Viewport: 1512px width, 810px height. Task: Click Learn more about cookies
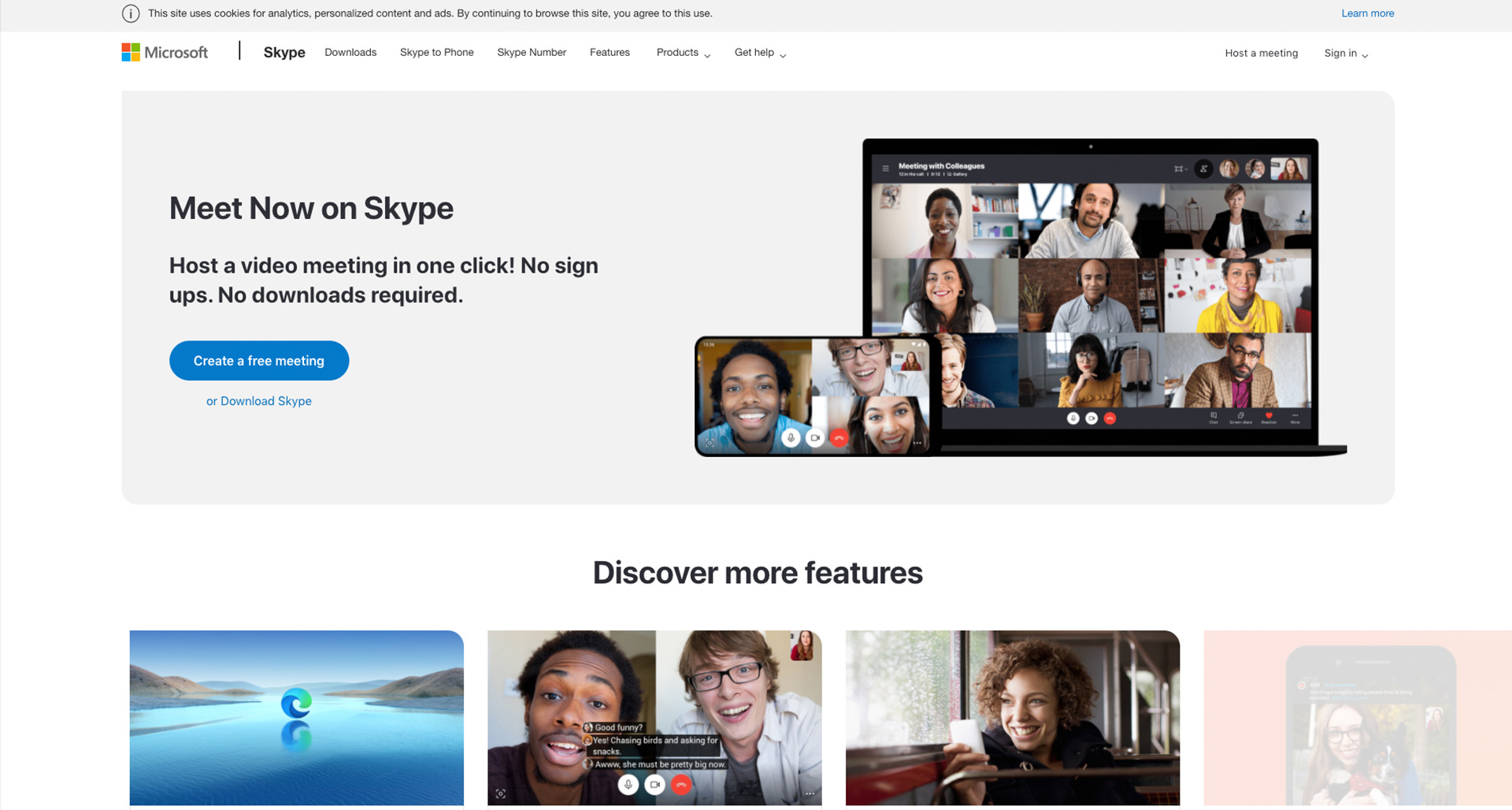coord(1368,13)
